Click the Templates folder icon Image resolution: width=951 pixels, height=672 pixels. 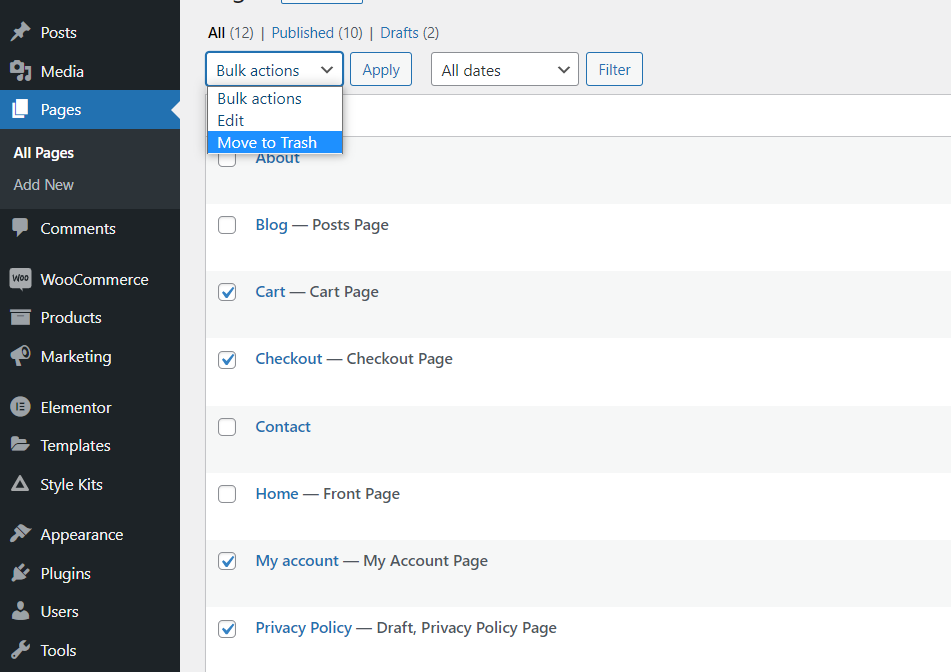[x=20, y=444]
